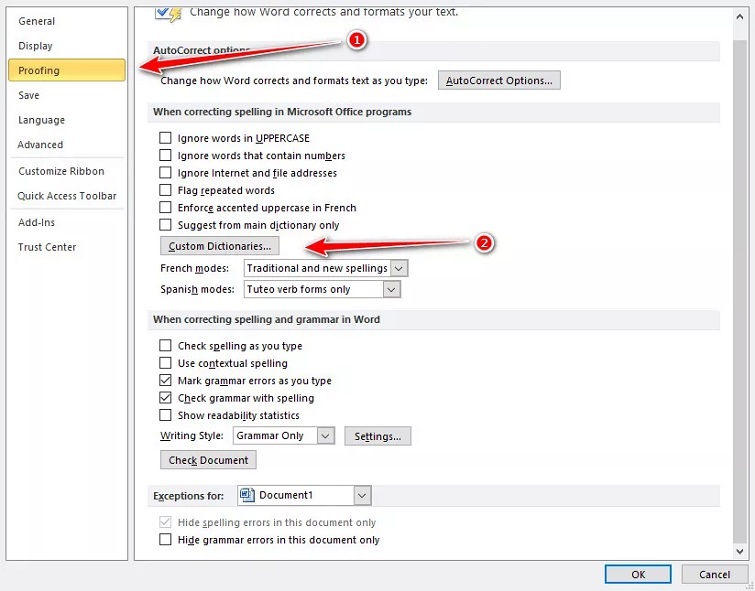The image size is (755, 591).
Task: Check Hide grammar errors in this document only
Action: click(166, 540)
